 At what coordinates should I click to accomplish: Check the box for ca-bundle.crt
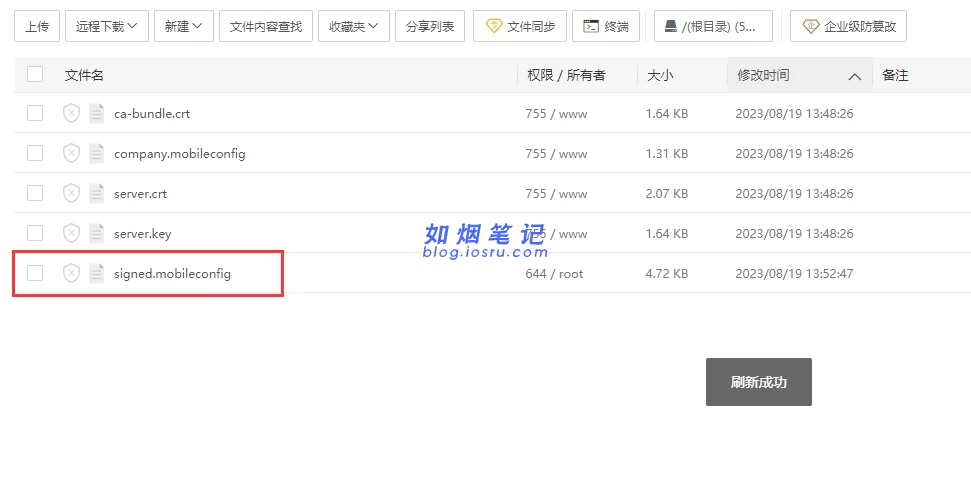point(35,113)
